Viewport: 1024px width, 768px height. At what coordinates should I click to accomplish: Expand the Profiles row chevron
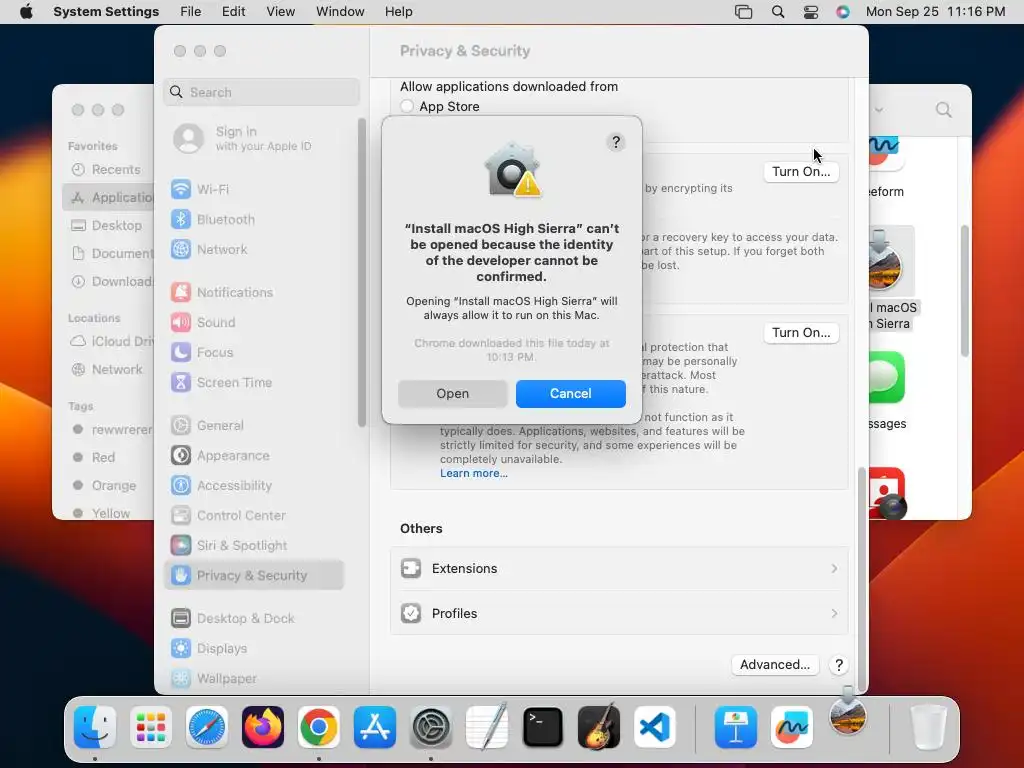tap(834, 614)
